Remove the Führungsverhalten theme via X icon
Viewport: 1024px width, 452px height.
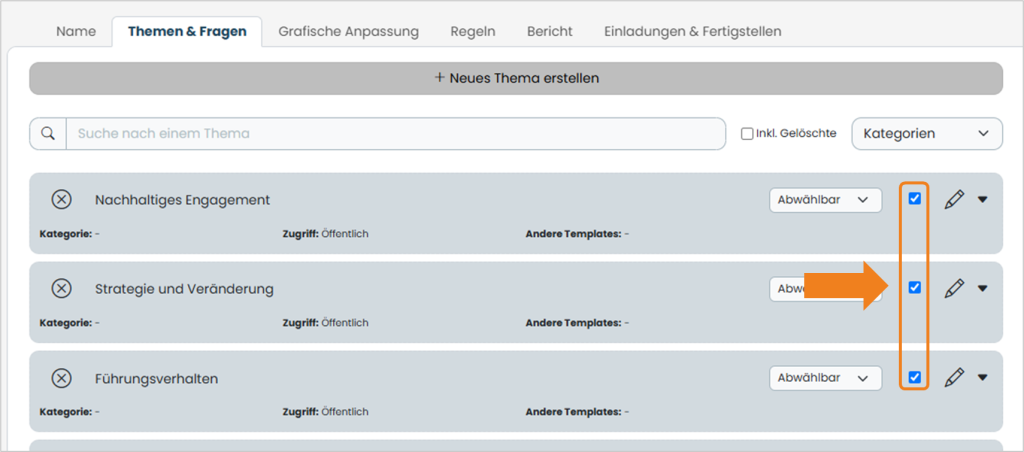tap(61, 378)
